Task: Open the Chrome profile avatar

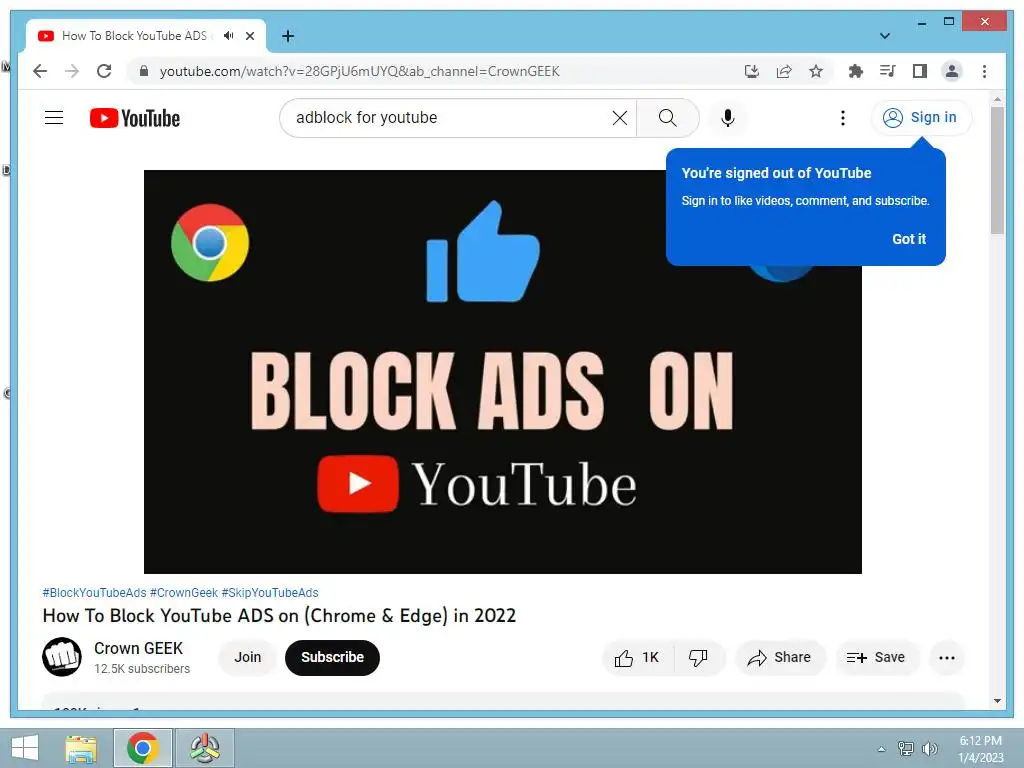Action: coord(952,71)
